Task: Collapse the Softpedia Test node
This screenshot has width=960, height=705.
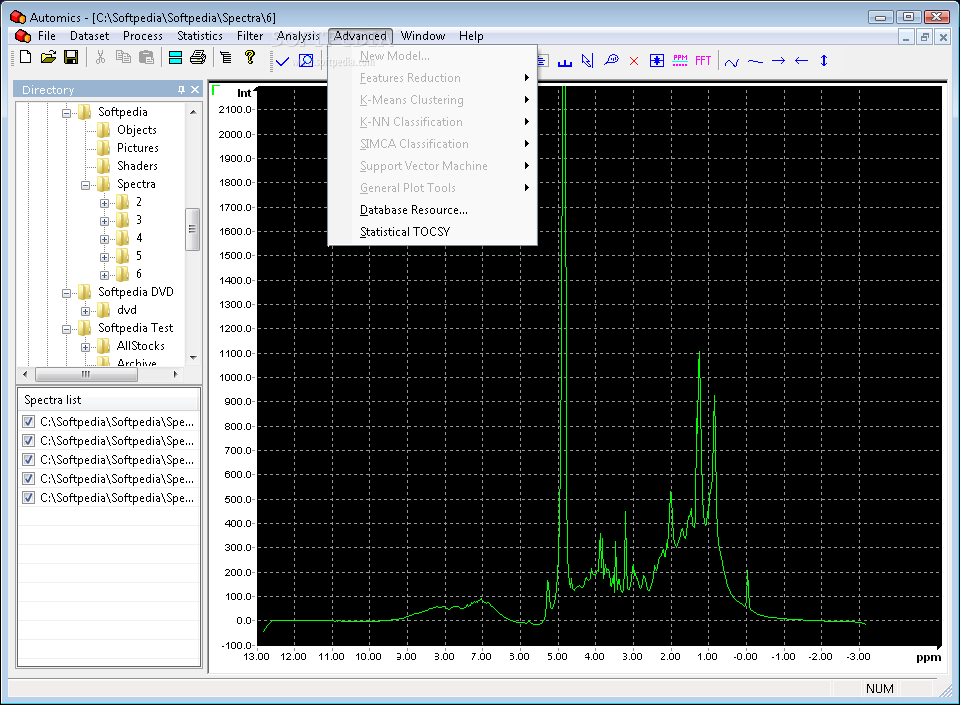Action: coord(67,329)
